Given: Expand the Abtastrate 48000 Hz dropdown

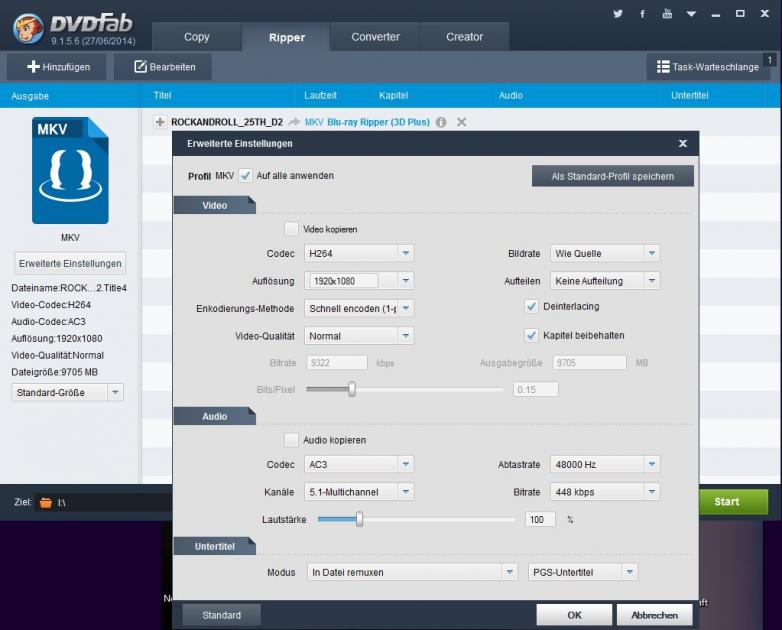Looking at the screenshot, I should pos(605,465).
